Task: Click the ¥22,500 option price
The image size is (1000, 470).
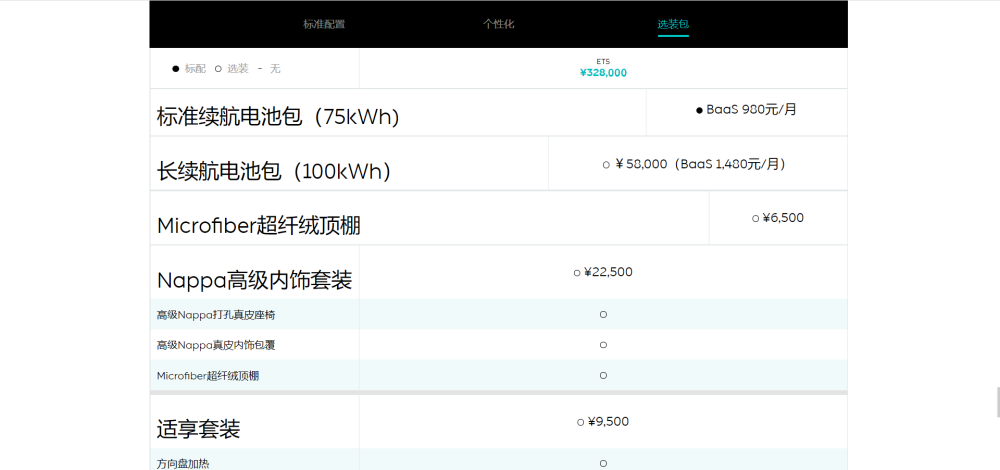Action: [x=603, y=272]
